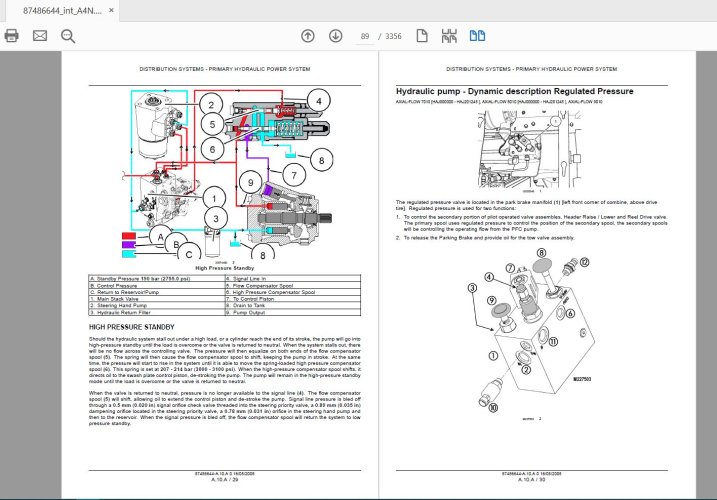Click the heading 'HIGH PRESSURE STANDBY'
Image resolution: width=717 pixels, height=500 pixels.
click(132, 327)
